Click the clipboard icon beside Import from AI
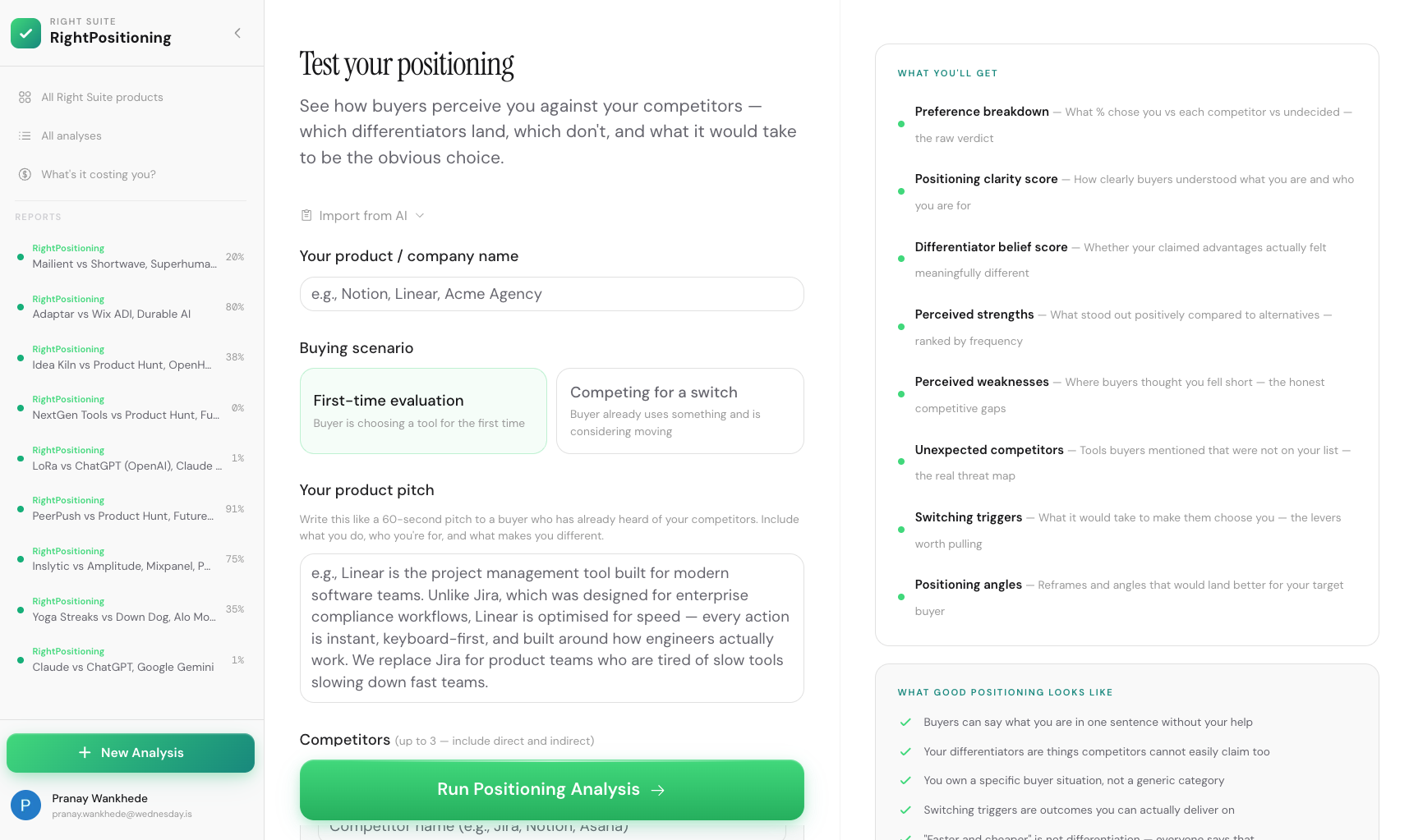This screenshot has height=840, width=1409. (306, 215)
